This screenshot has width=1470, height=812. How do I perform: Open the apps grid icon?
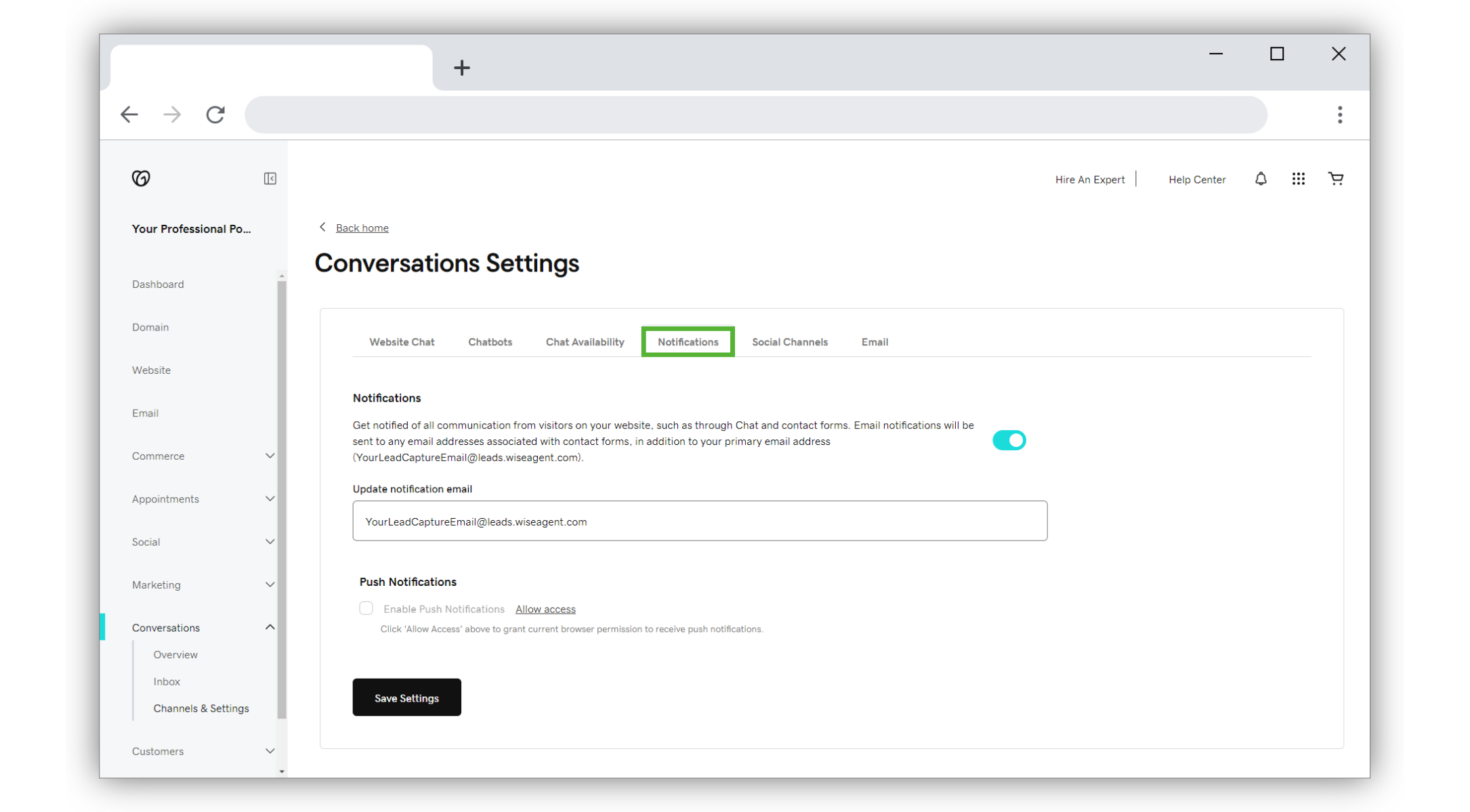point(1298,179)
